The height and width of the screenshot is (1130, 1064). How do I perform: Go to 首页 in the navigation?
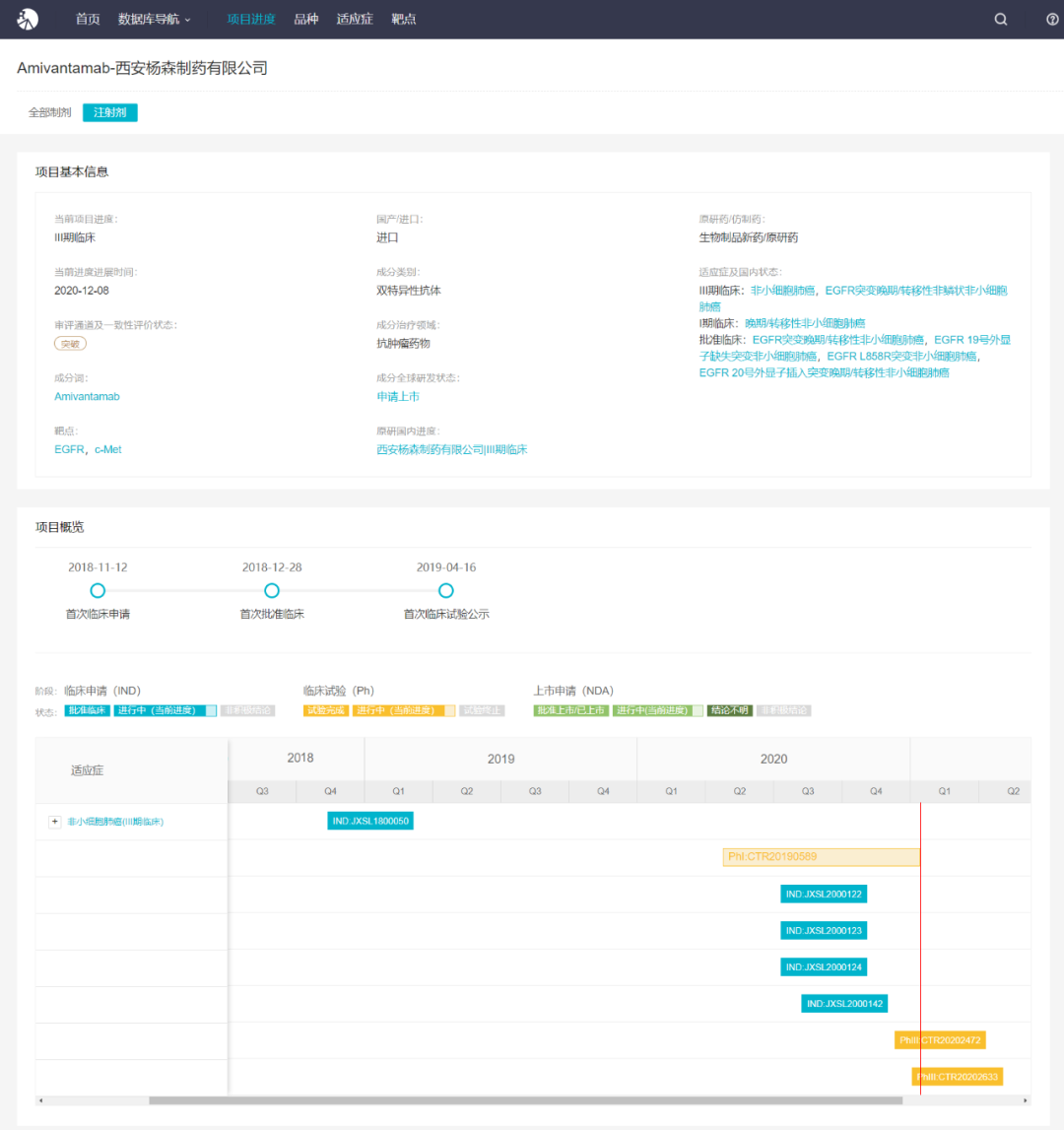88,20
